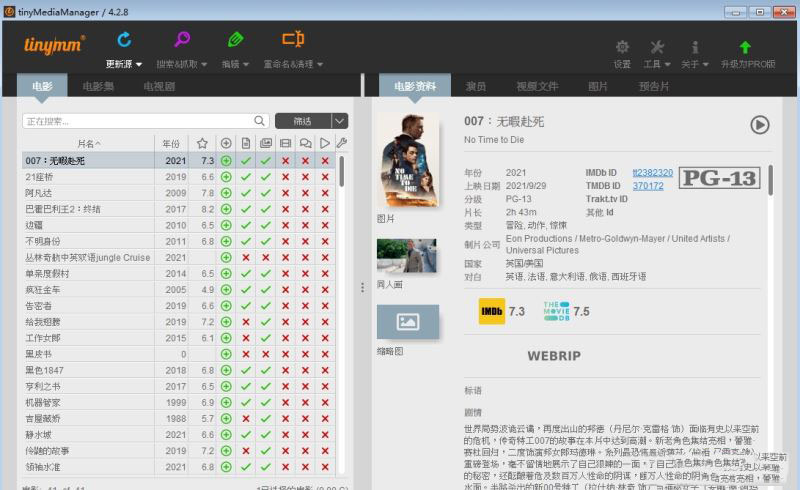Screen dimensions: 800x490
Task: Expand rename & cleanup dropdown arrow
Action: click(320, 64)
